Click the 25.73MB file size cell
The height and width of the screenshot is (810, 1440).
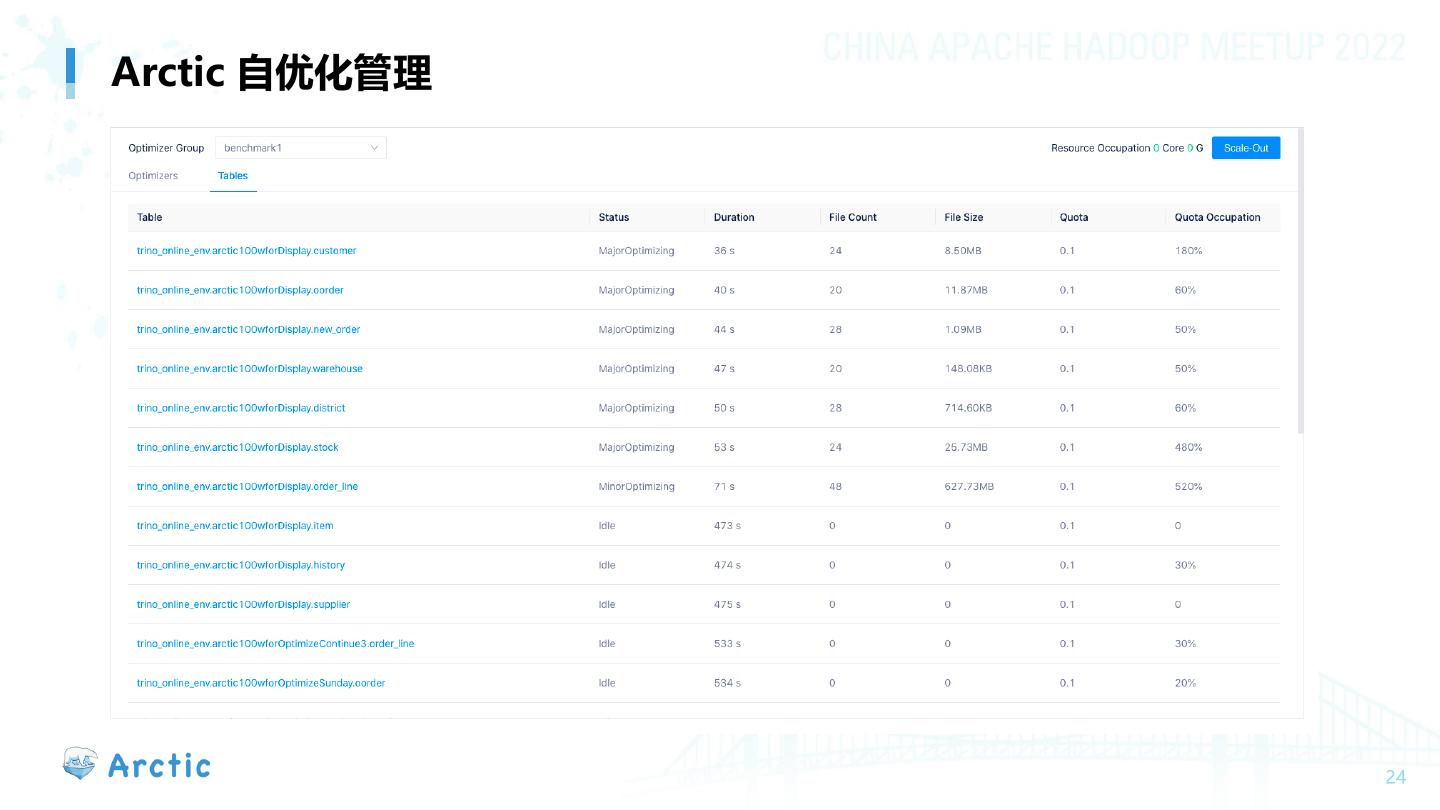(966, 447)
